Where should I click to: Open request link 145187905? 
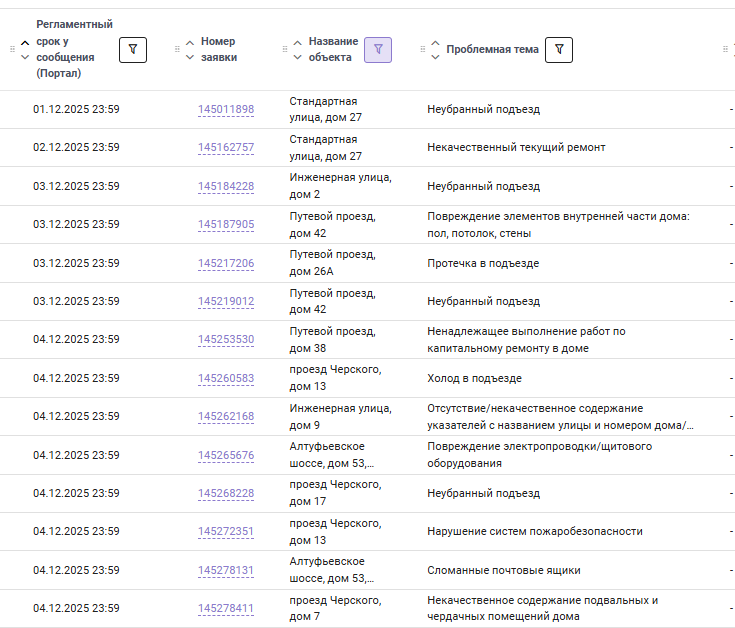pyautogui.click(x=226, y=224)
